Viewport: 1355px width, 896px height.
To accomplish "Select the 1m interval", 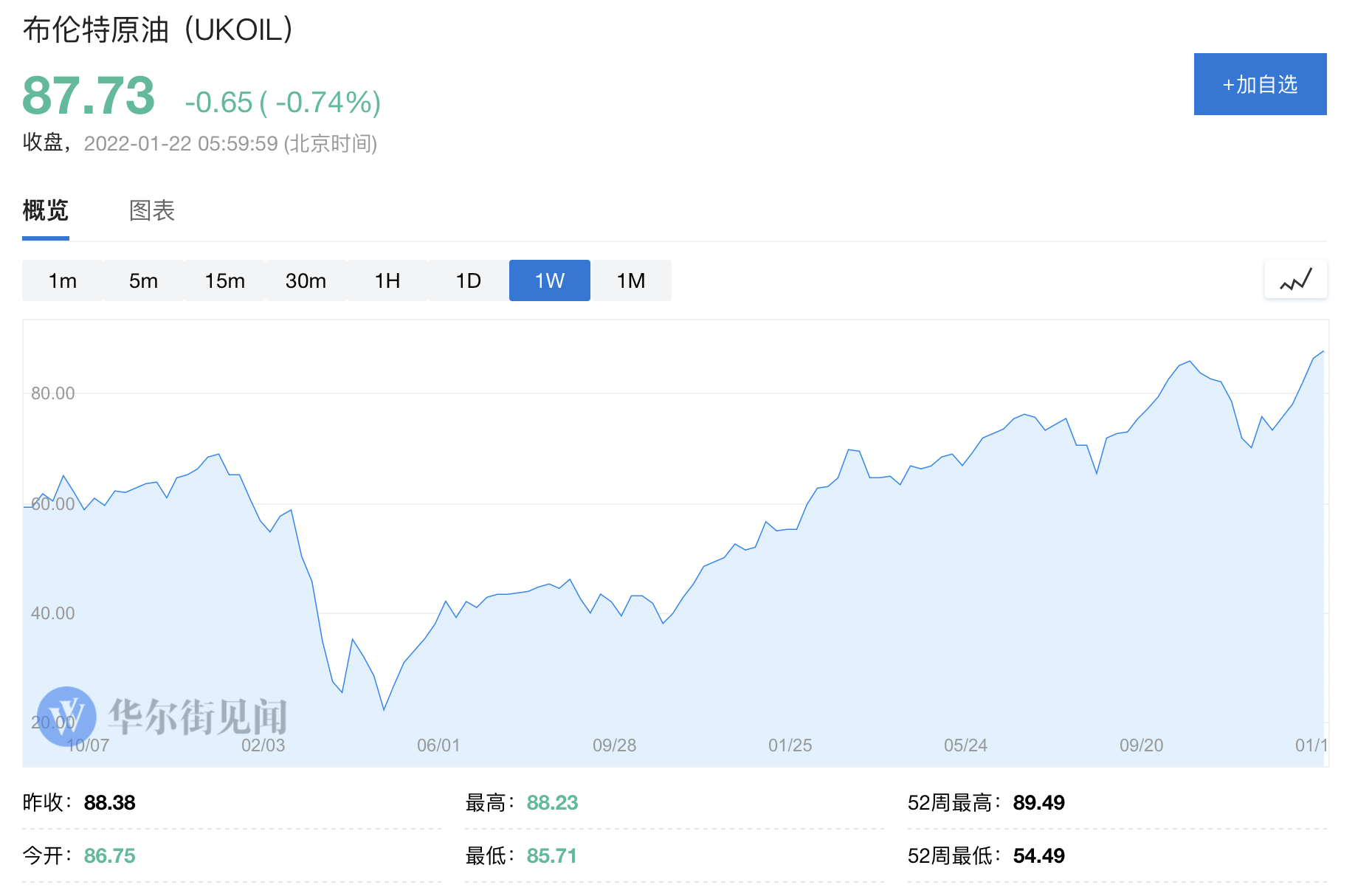I will coord(63,280).
